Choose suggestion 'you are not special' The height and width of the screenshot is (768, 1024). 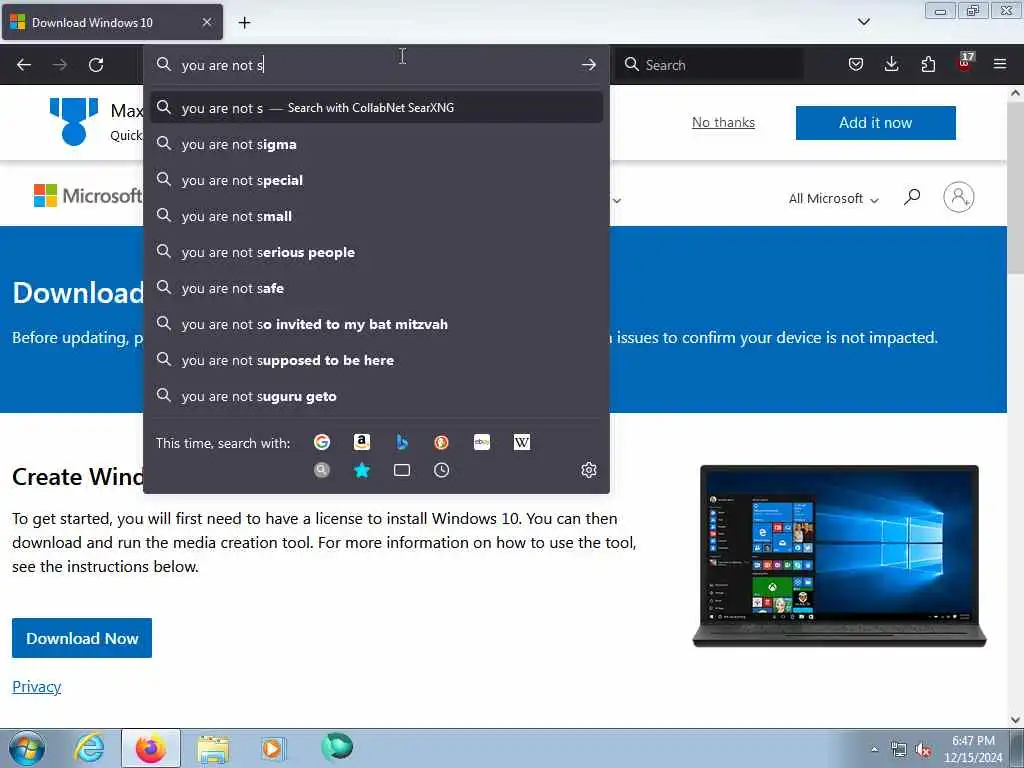(376, 180)
